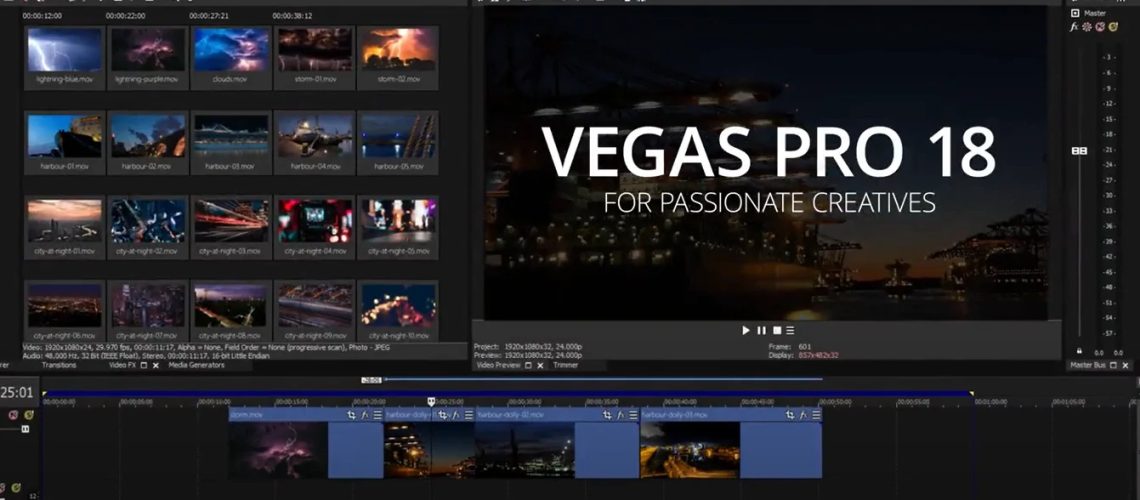Click the loop region end marker
This screenshot has height=500, width=1140.
pos(971,395)
